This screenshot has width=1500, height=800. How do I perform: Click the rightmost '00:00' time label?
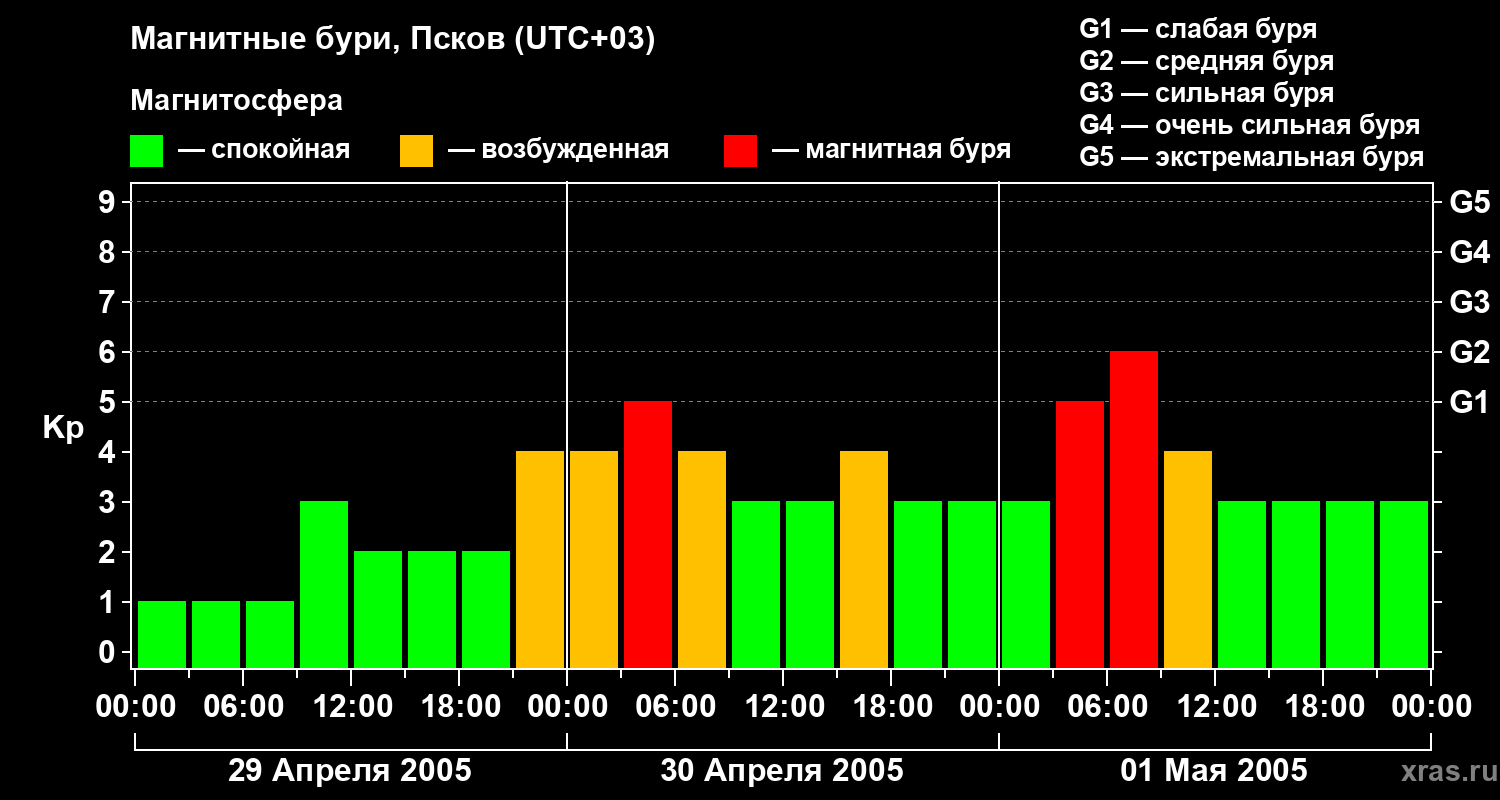coord(1431,707)
